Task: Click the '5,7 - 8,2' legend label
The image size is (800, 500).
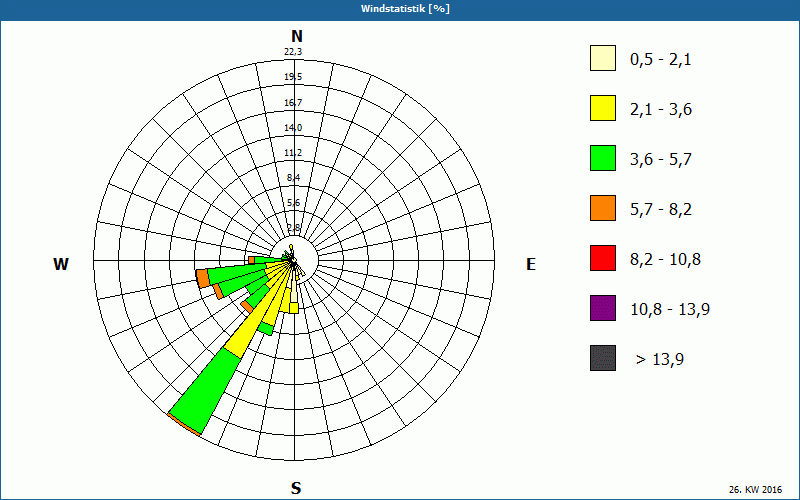Action: [661, 210]
